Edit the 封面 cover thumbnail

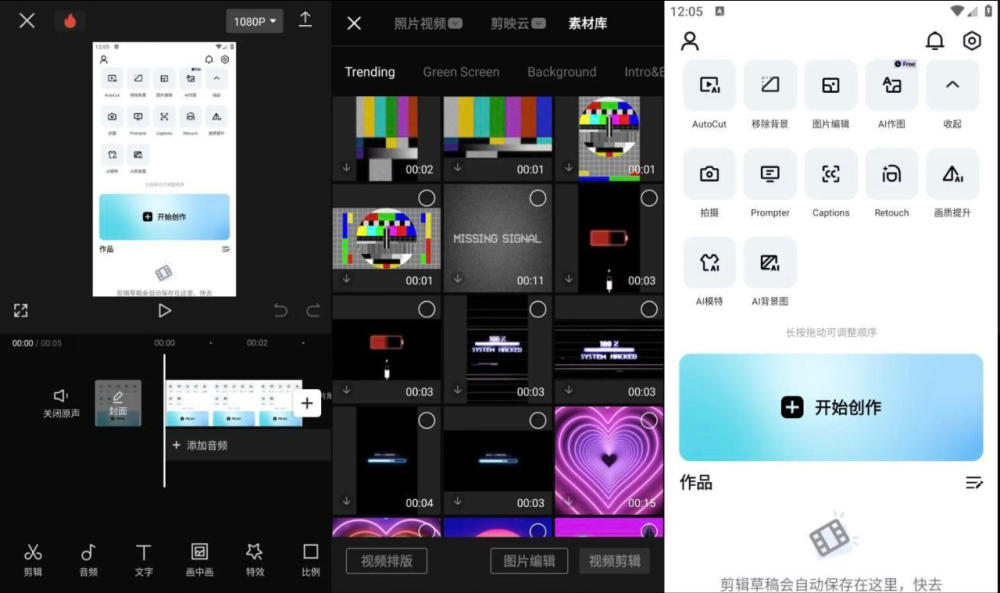click(x=118, y=404)
